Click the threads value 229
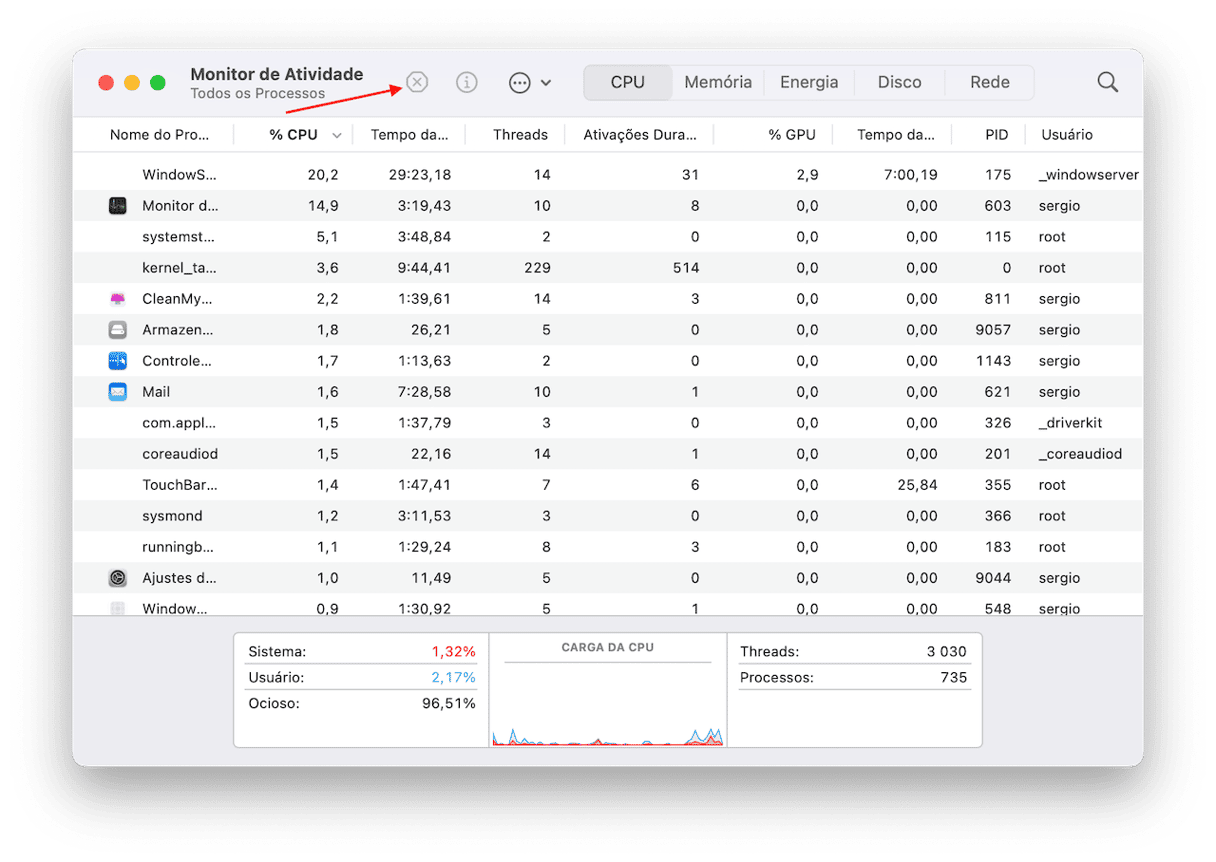 537,268
